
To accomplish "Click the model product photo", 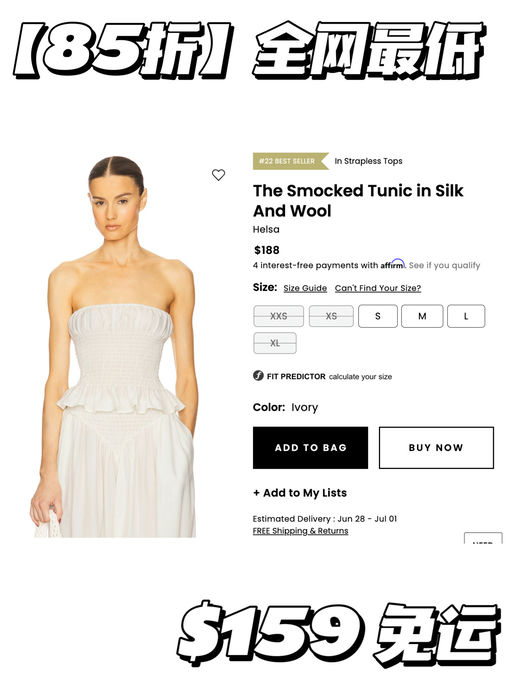I will coord(115,346).
